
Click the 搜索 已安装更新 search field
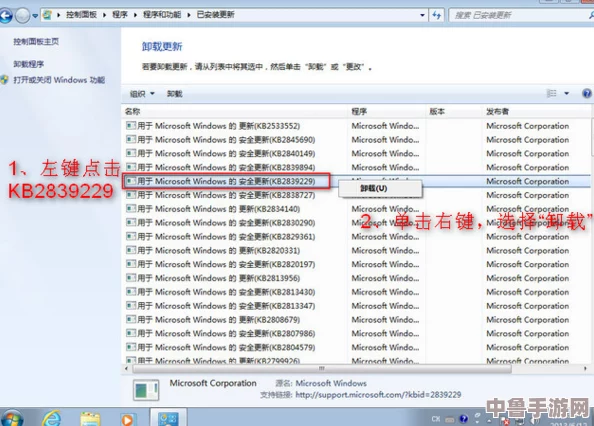click(518, 15)
